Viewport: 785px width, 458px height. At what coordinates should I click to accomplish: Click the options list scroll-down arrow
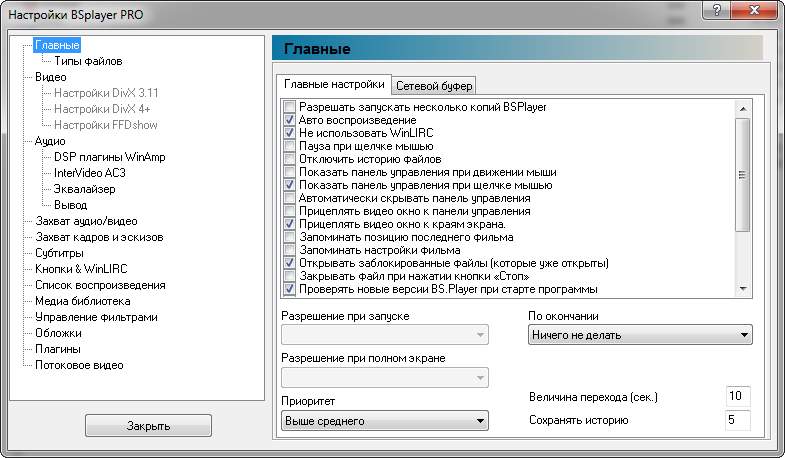743,289
